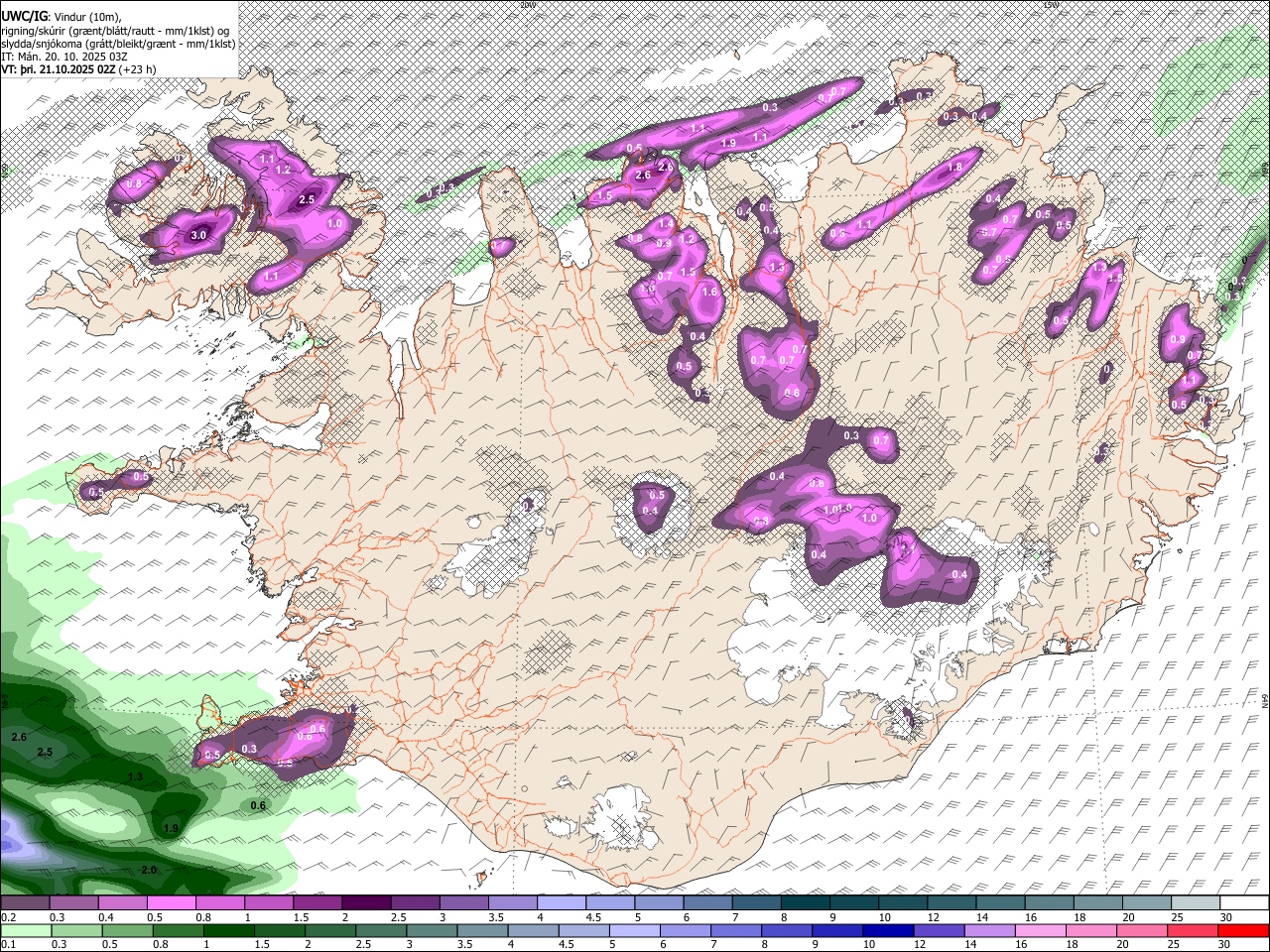Click the '20' label on the snow scale

pyautogui.click(x=1128, y=917)
